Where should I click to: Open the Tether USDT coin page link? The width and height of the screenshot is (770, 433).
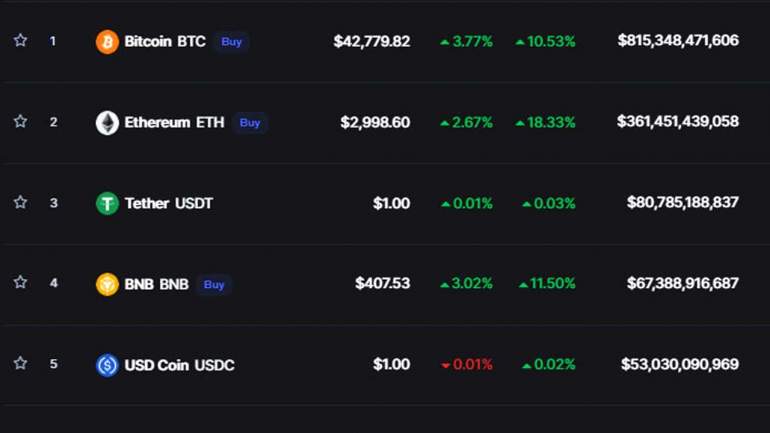(x=168, y=203)
